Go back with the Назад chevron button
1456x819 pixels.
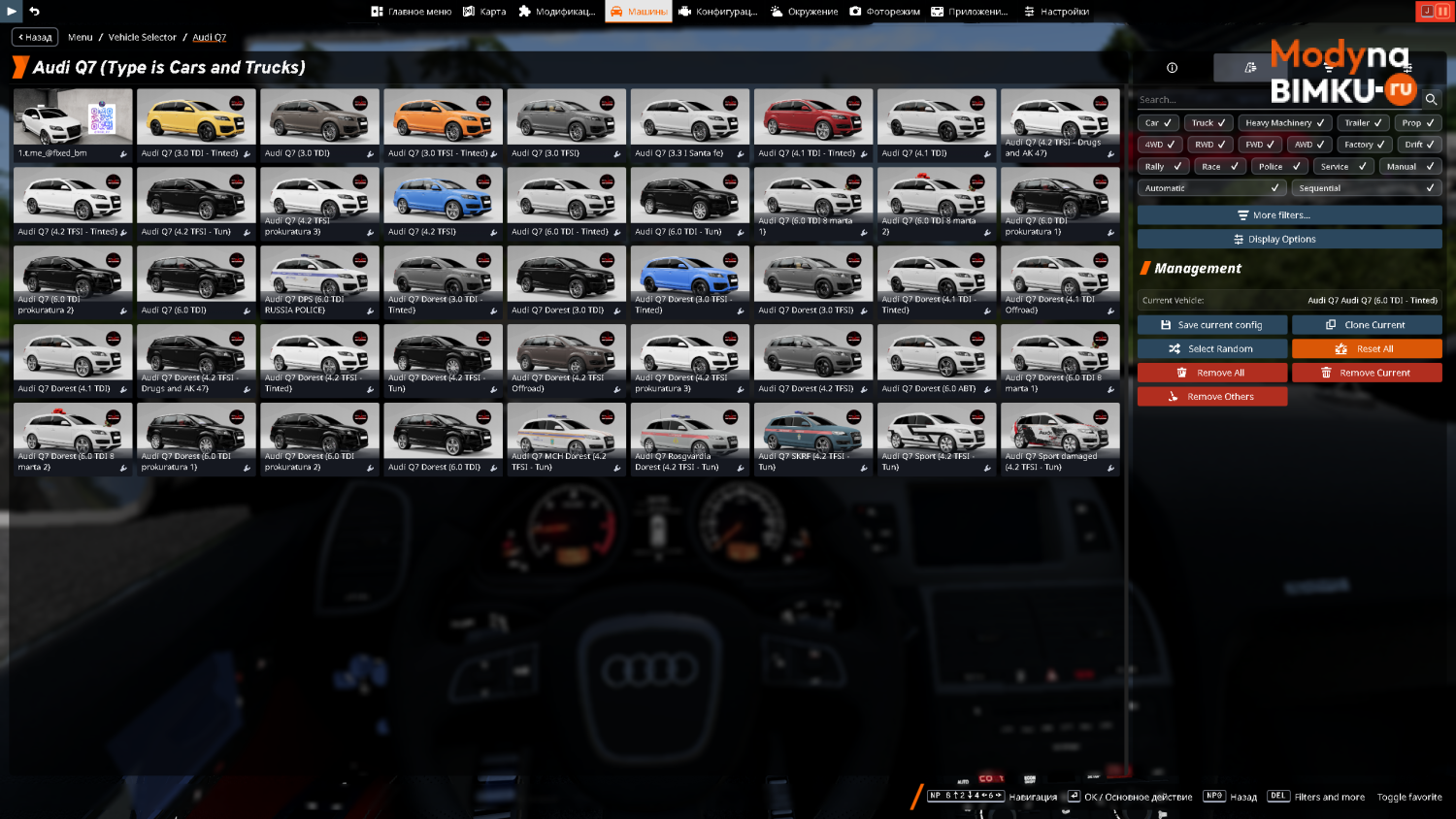point(35,37)
